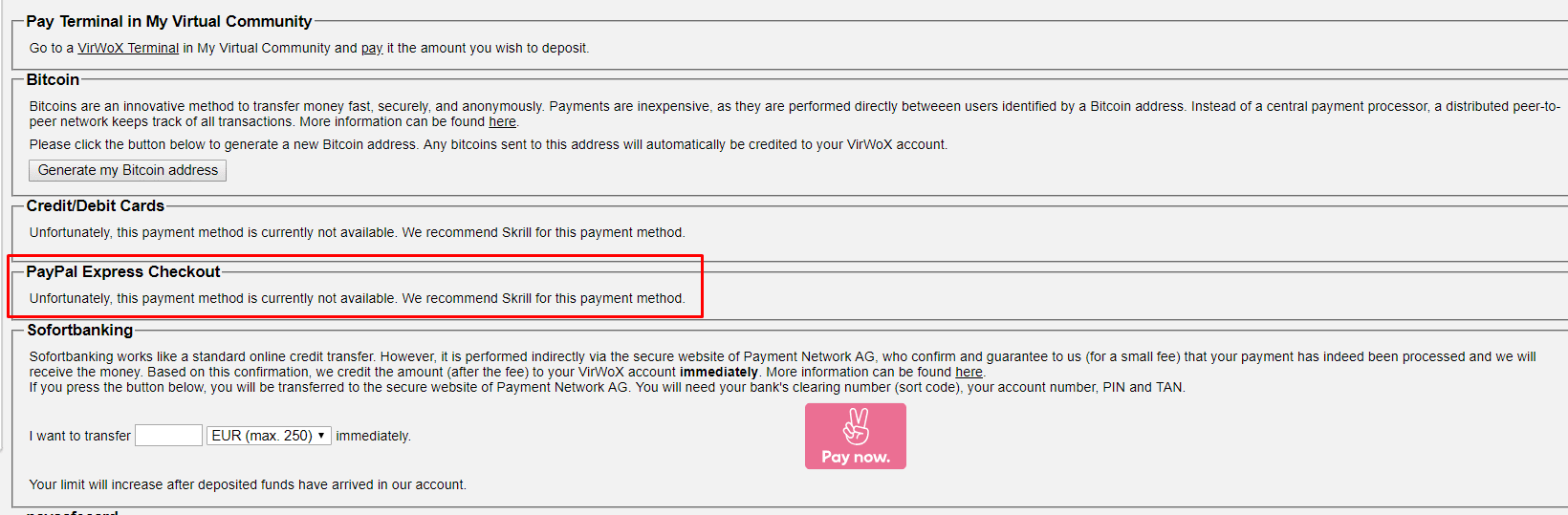Click the PayPal Express Checkout heading
Viewport: 1568px width, 515px height.
click(x=123, y=271)
